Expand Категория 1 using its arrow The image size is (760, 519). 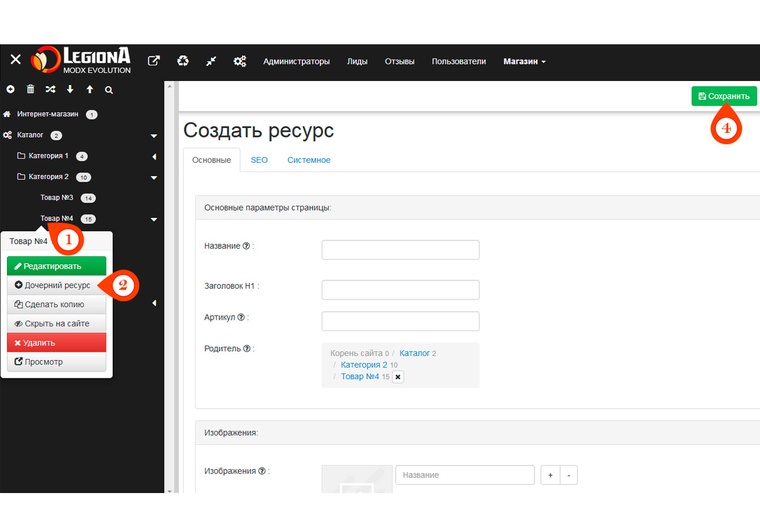click(154, 157)
